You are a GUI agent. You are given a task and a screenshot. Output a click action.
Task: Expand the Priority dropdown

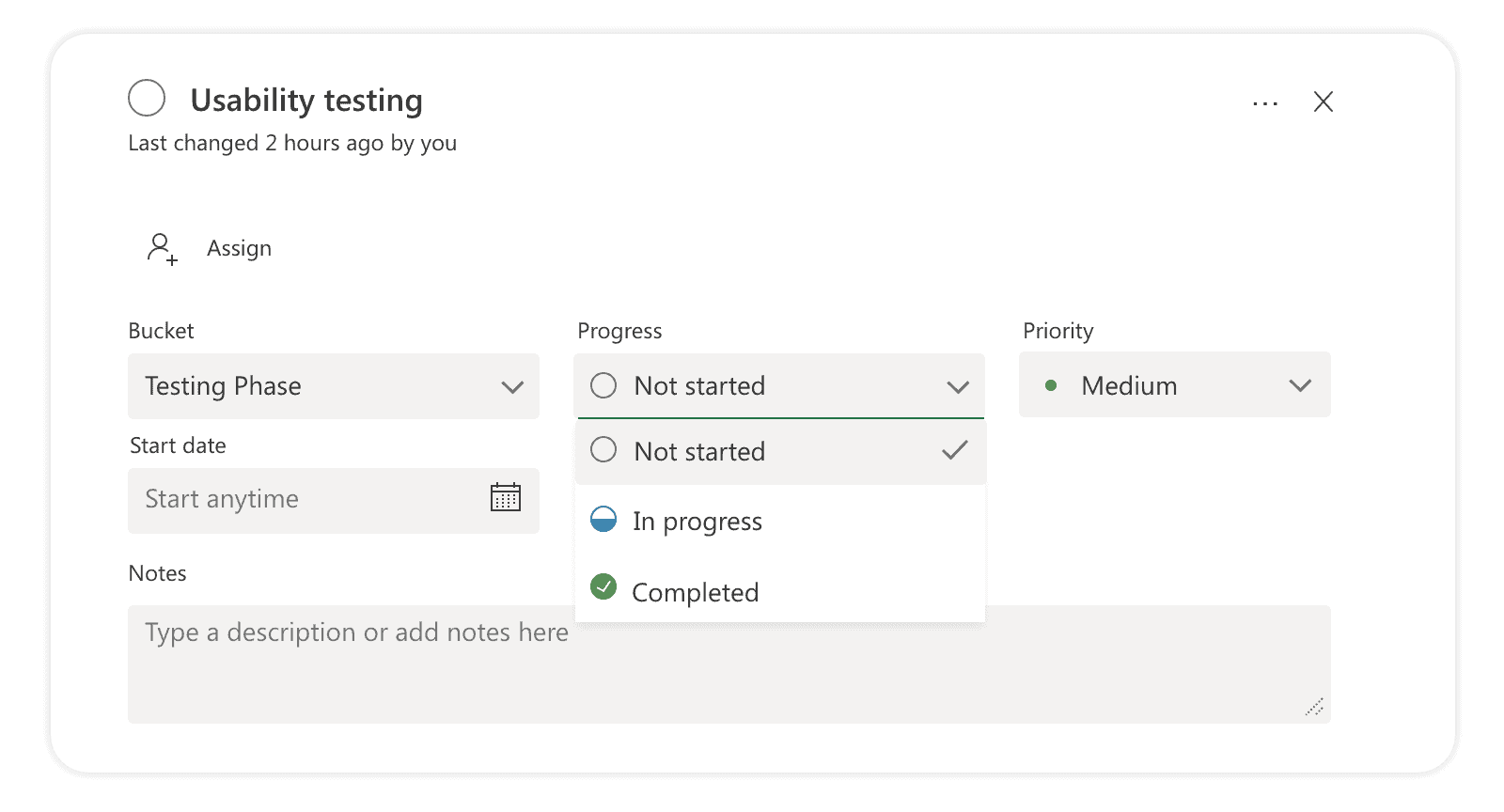coord(1302,384)
